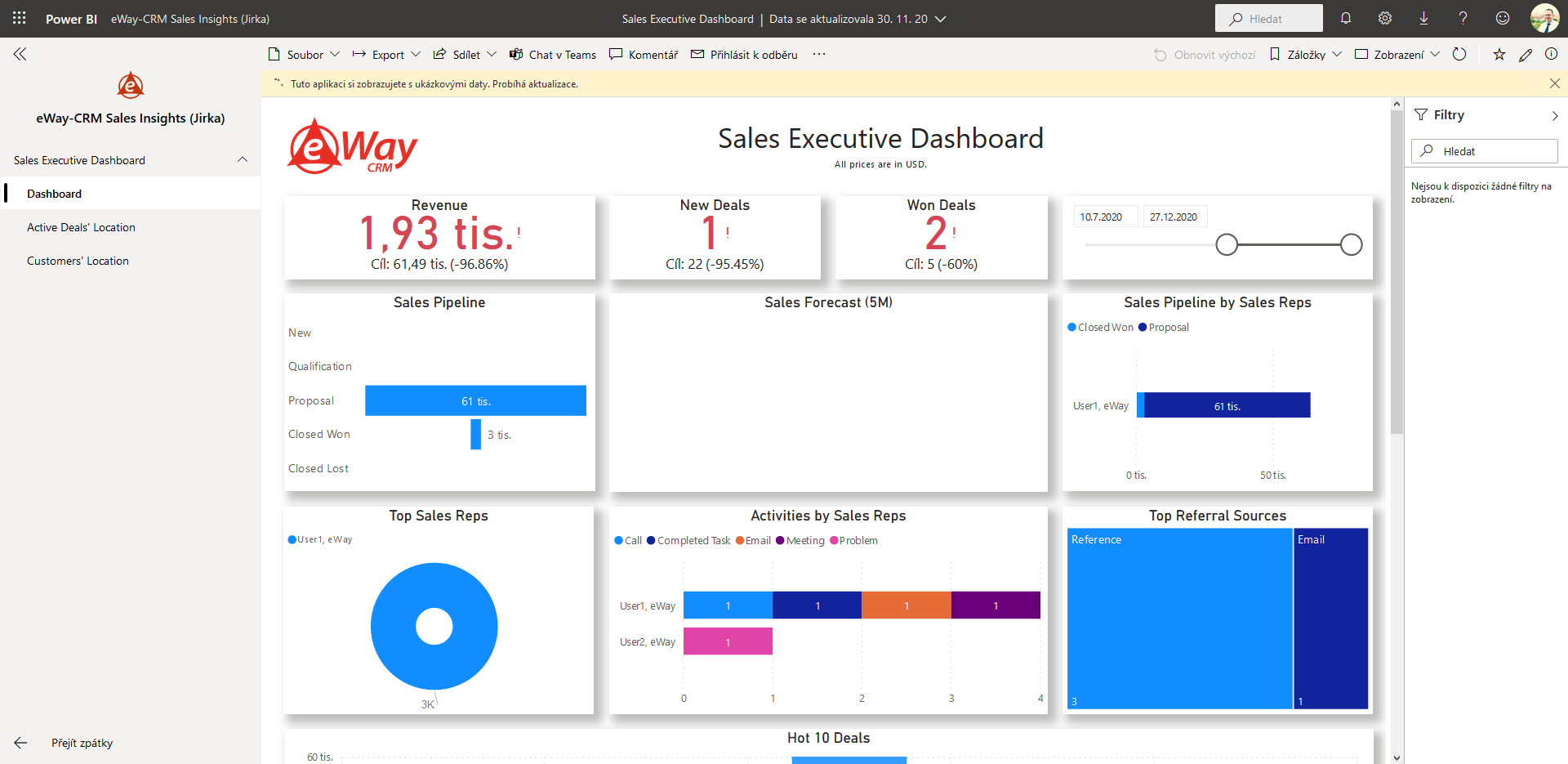
Task: Open the Záložky dropdown
Action: tap(1305, 55)
